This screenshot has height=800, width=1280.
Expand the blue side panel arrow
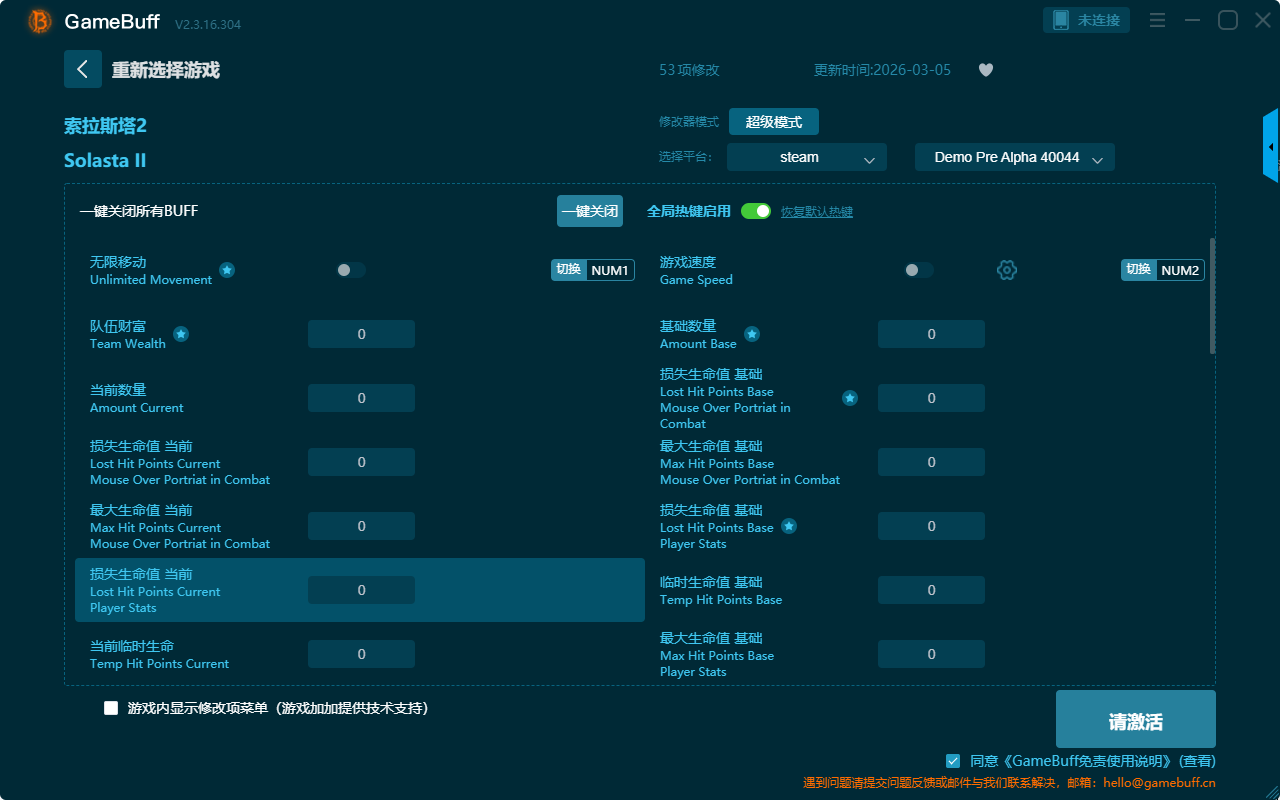point(1271,146)
